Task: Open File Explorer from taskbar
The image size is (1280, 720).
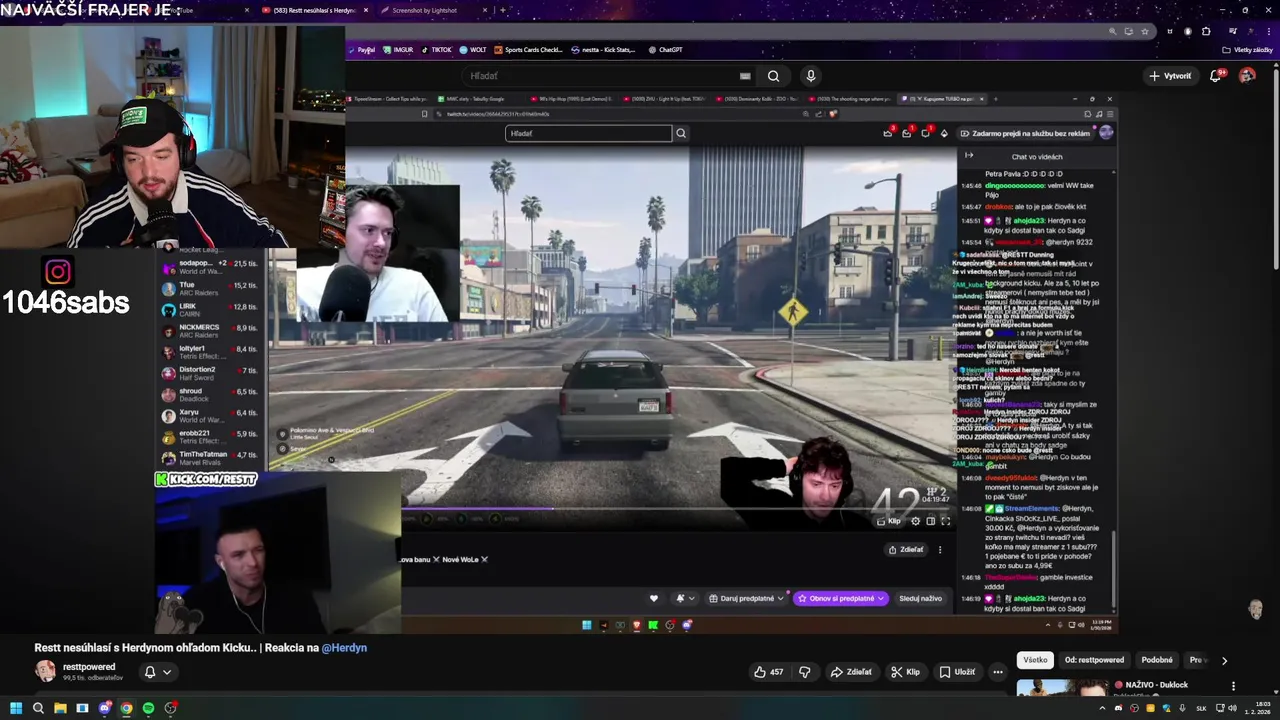Action: click(x=60, y=708)
